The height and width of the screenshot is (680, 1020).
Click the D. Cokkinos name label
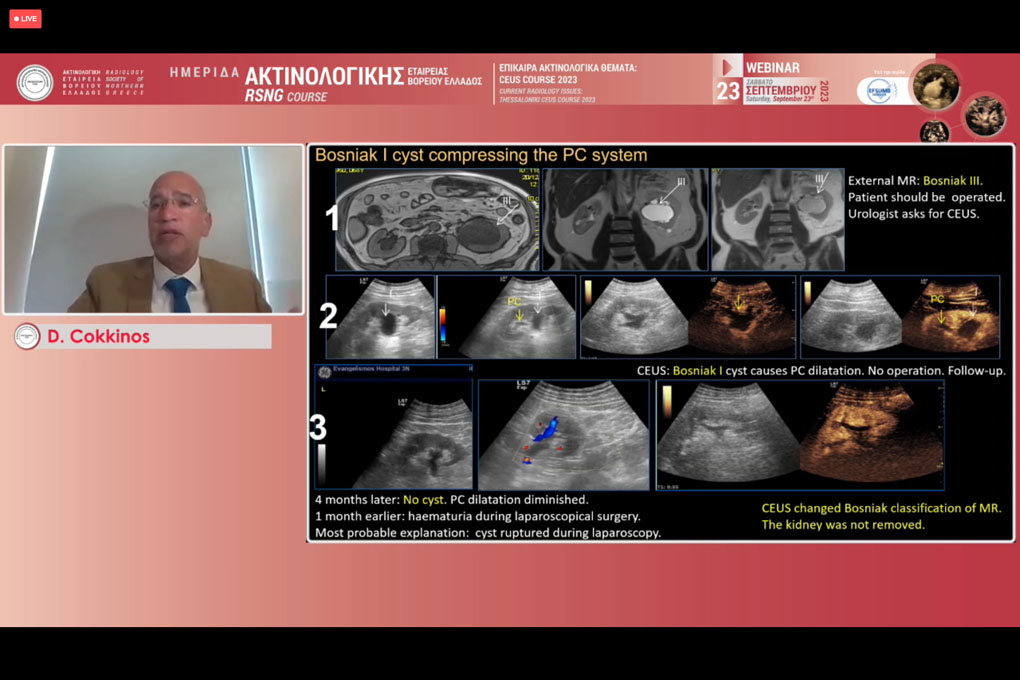98,336
